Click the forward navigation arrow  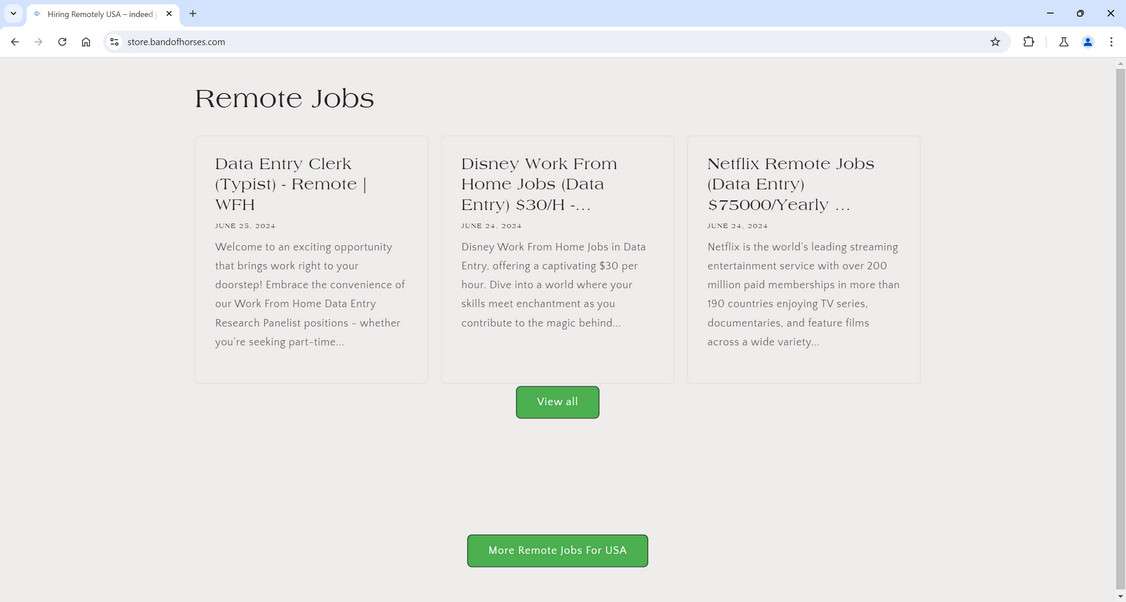(x=38, y=42)
